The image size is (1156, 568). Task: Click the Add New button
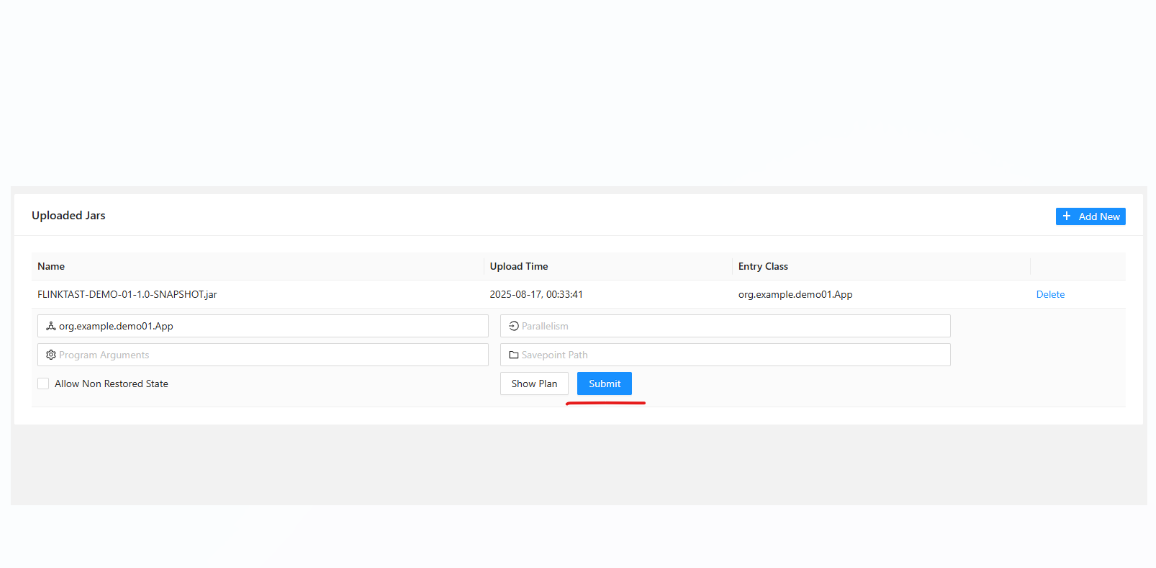(x=1090, y=216)
